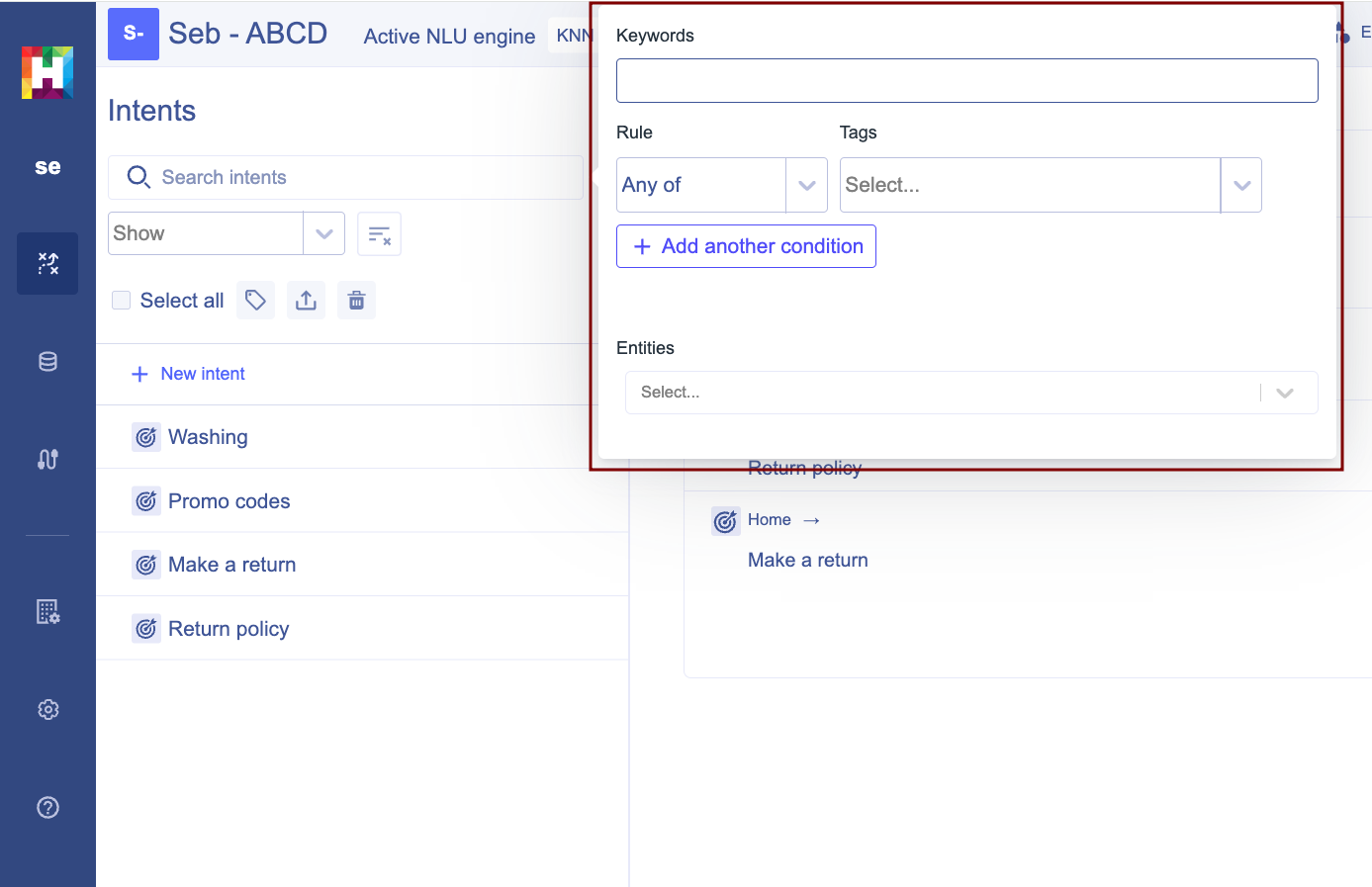Tag selected intents using the tag icon
The width and height of the screenshot is (1372, 887).
click(x=255, y=300)
